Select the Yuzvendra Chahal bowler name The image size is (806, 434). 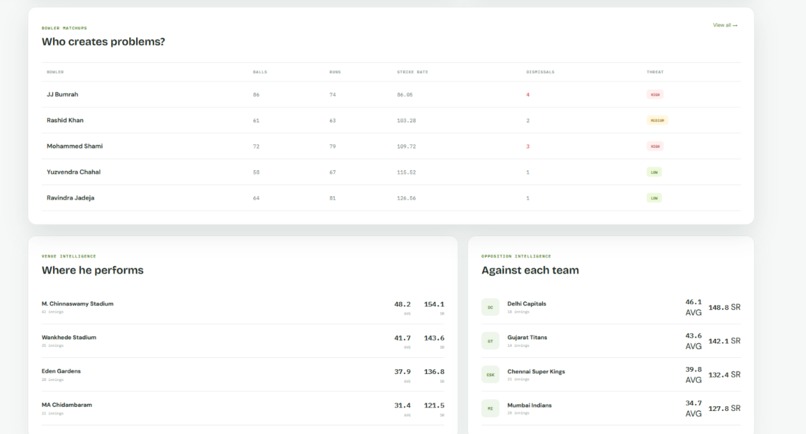point(74,172)
